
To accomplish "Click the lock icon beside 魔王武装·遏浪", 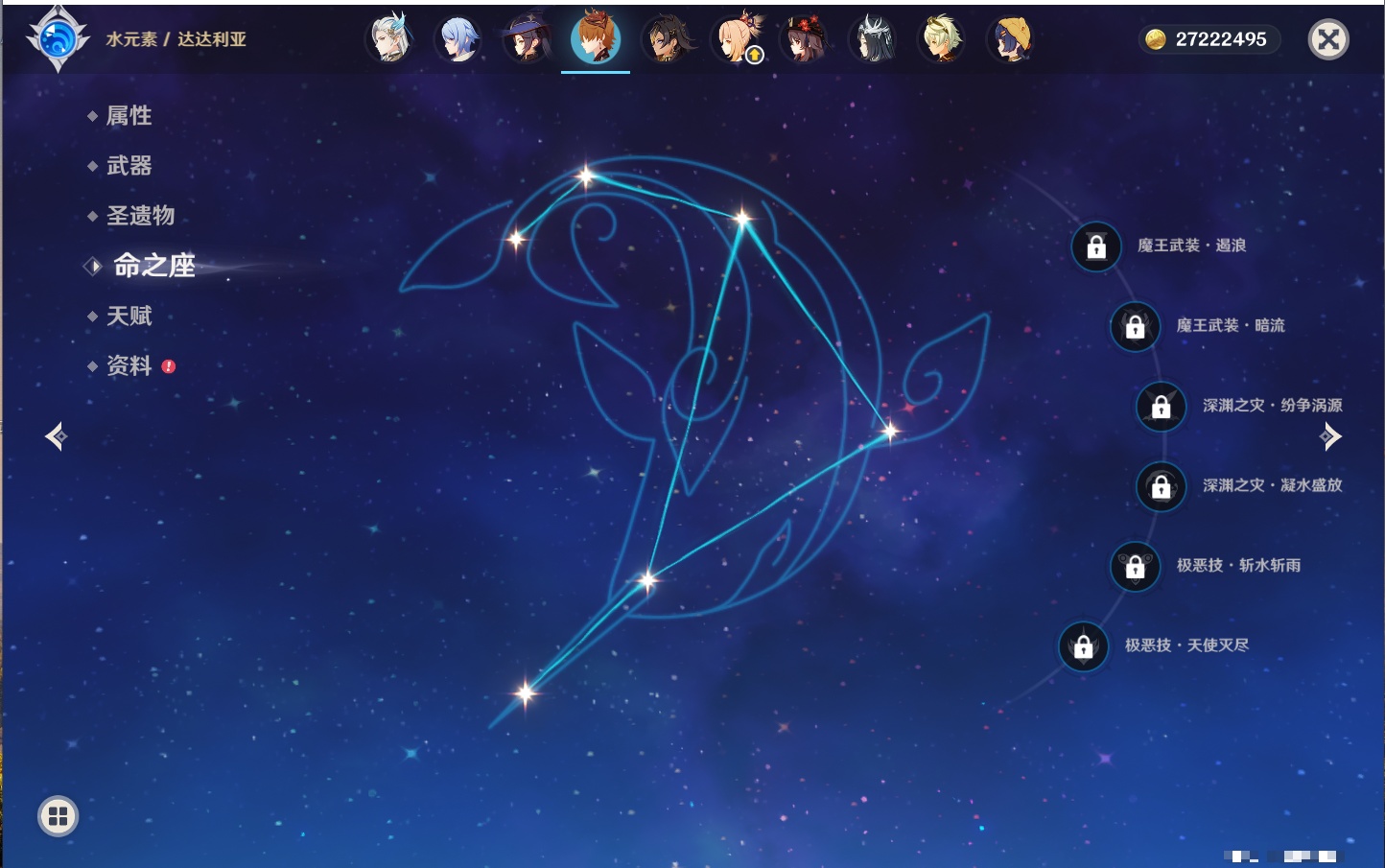I will coord(1096,246).
